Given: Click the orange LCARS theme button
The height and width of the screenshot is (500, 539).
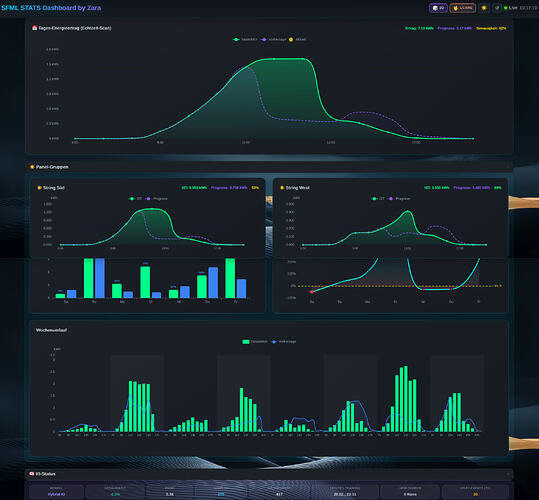Looking at the screenshot, I should [463, 8].
